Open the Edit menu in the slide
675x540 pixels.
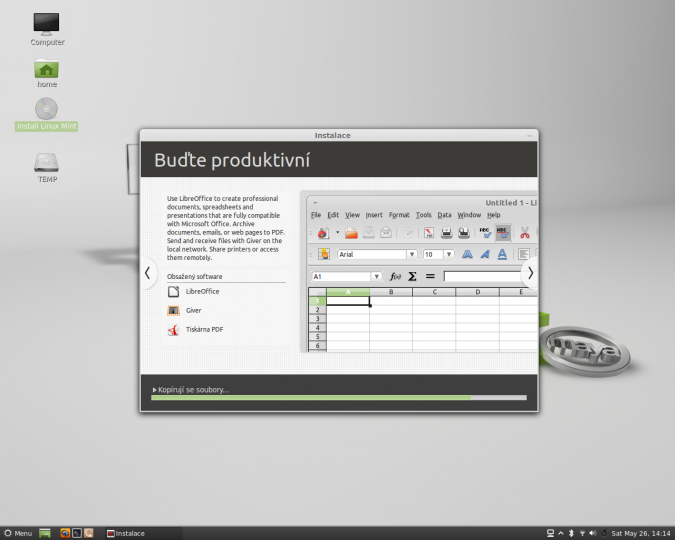tap(333, 215)
